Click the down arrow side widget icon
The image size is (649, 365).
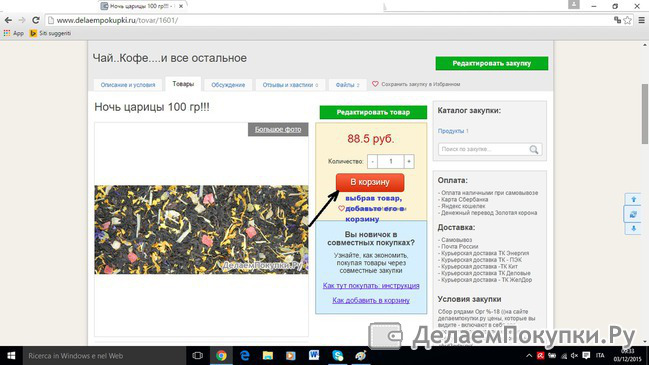tap(633, 228)
